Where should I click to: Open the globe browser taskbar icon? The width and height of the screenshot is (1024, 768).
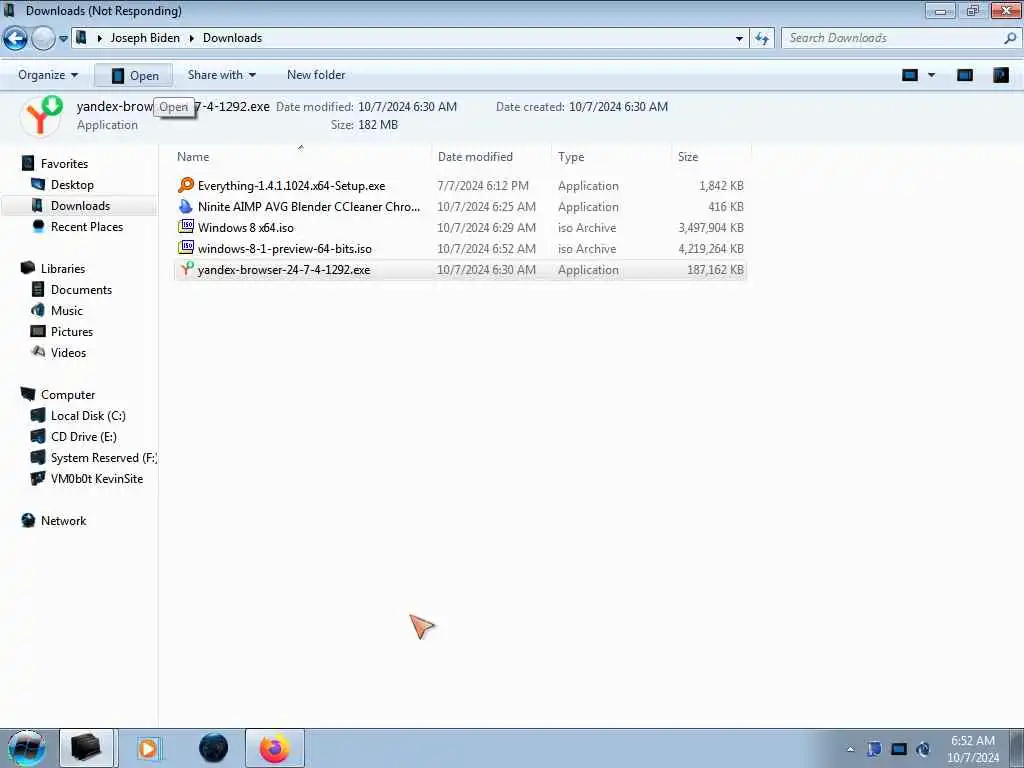click(x=214, y=748)
